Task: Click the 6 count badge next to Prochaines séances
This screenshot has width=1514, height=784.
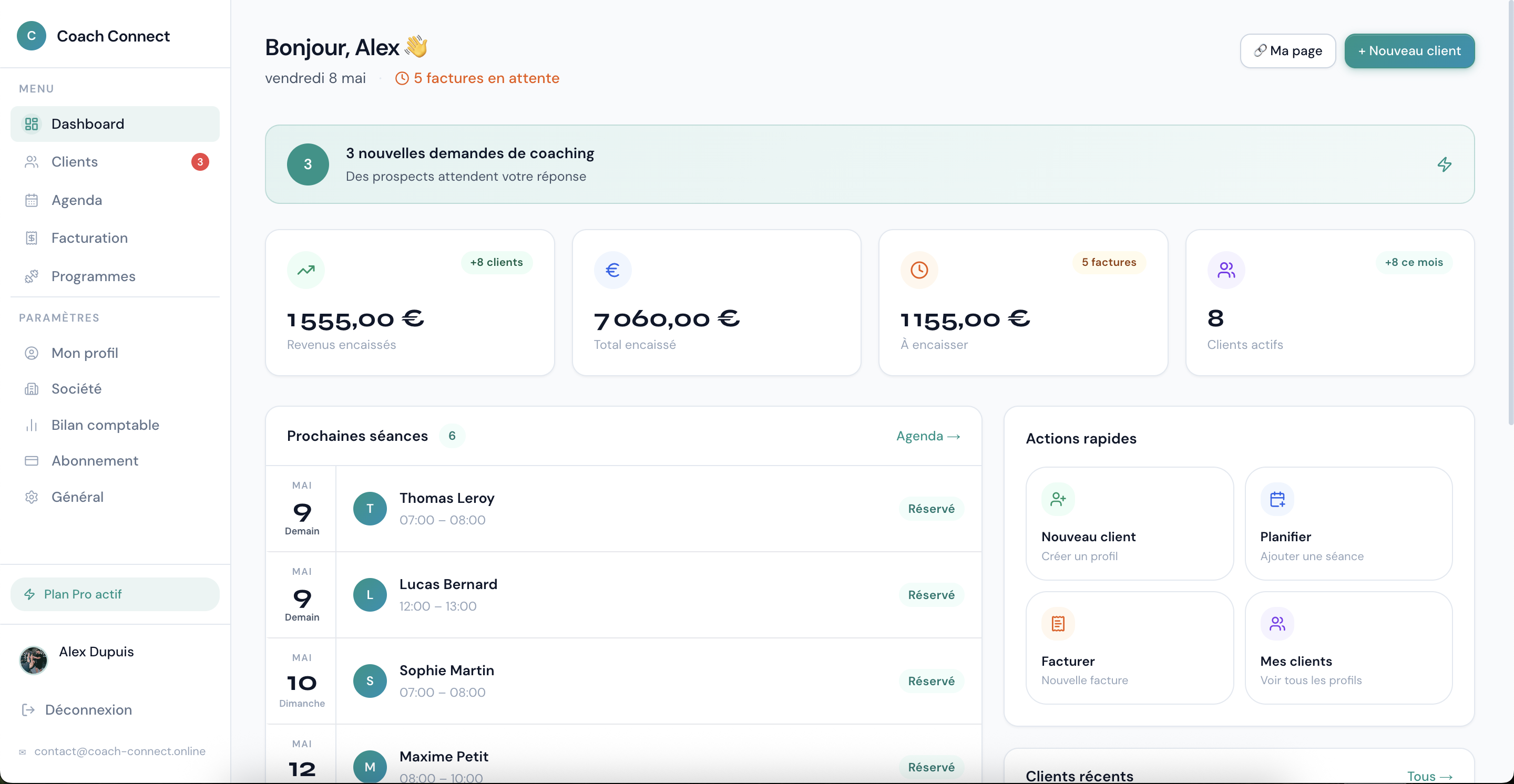Action: (x=452, y=436)
